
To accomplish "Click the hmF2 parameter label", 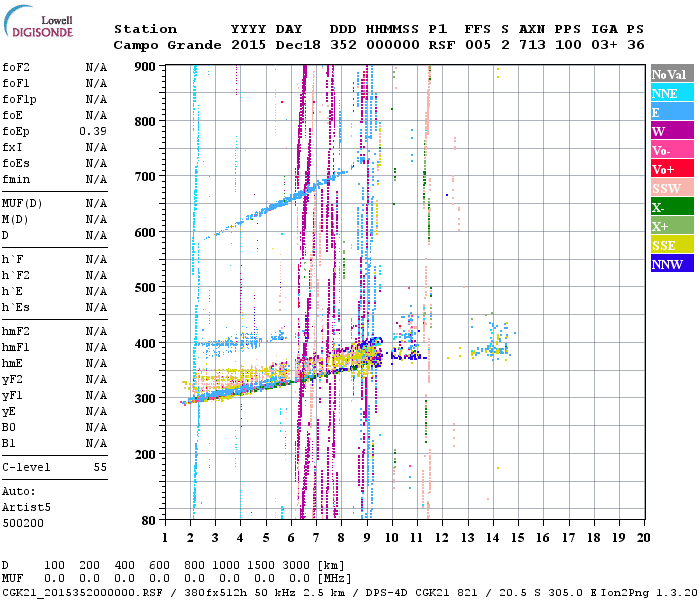I will (16, 332).
